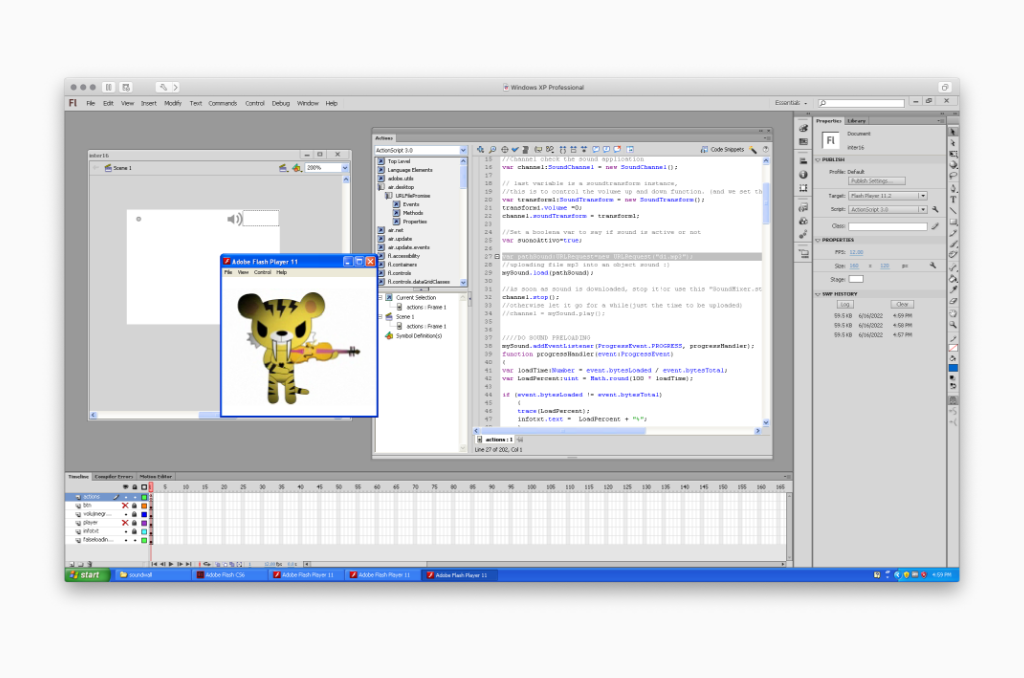Select the Eraser tool
Screen dimensions: 1024x678
coord(953,300)
